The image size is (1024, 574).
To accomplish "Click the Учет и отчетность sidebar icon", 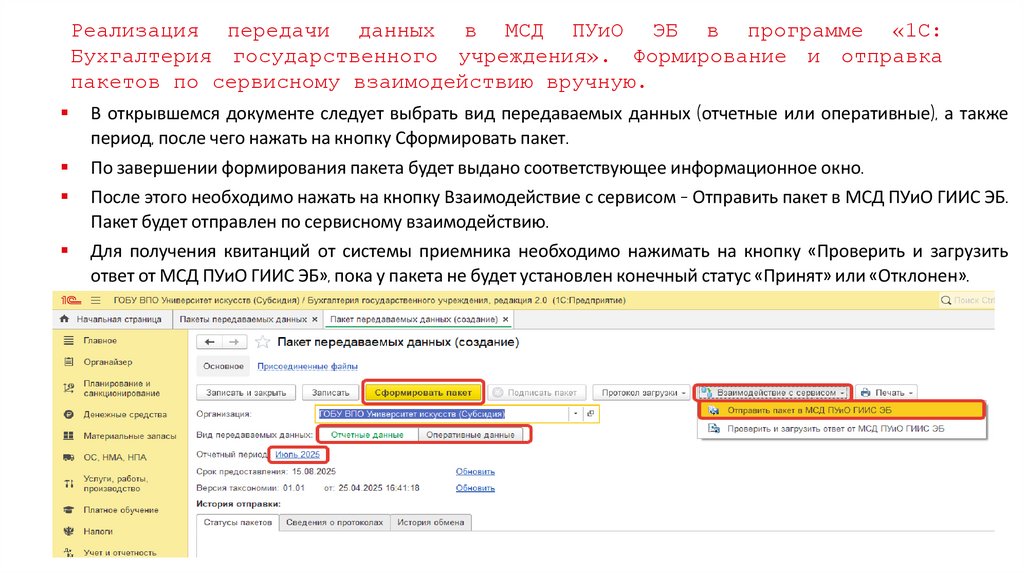I will tap(69, 552).
